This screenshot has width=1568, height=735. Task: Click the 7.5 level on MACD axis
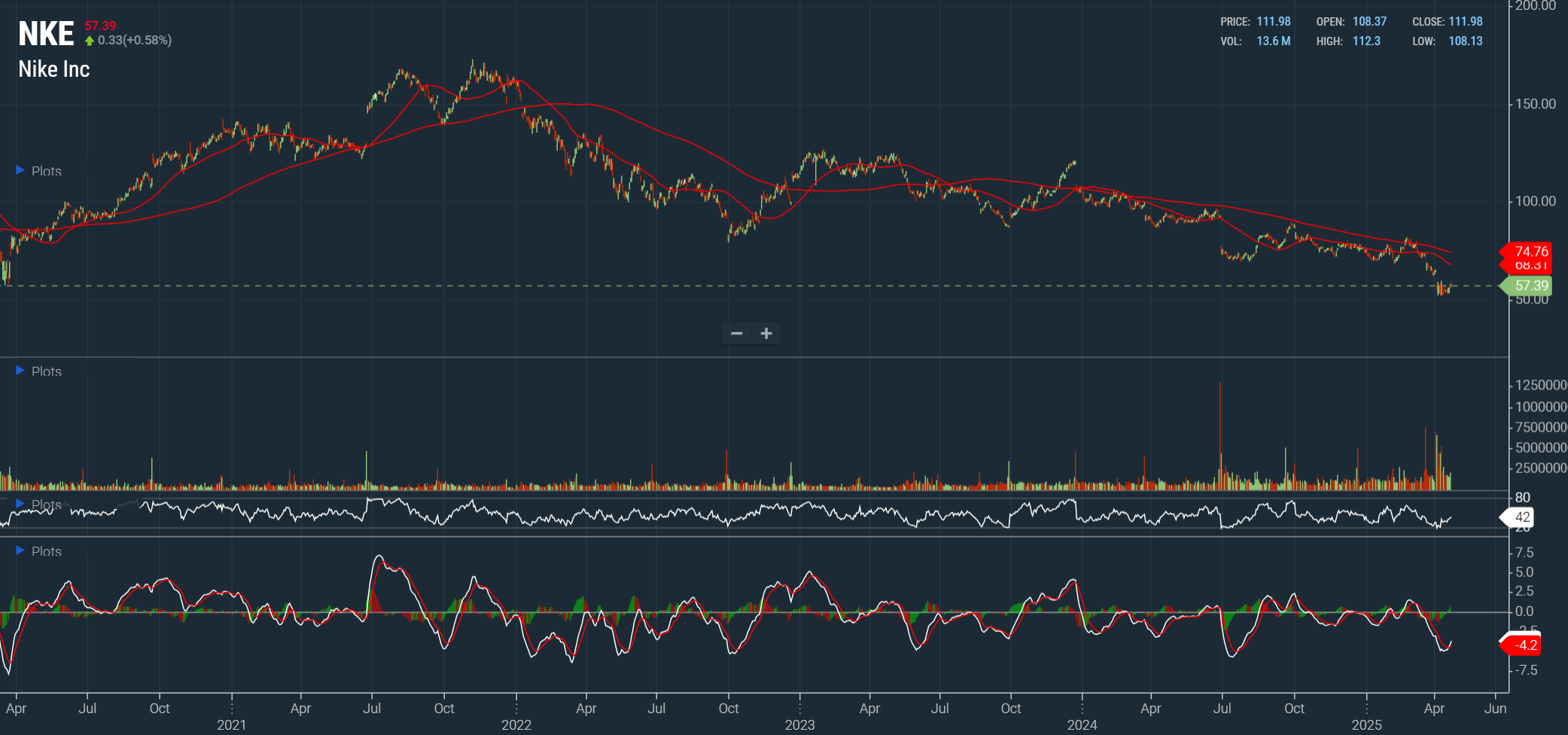pos(1524,554)
